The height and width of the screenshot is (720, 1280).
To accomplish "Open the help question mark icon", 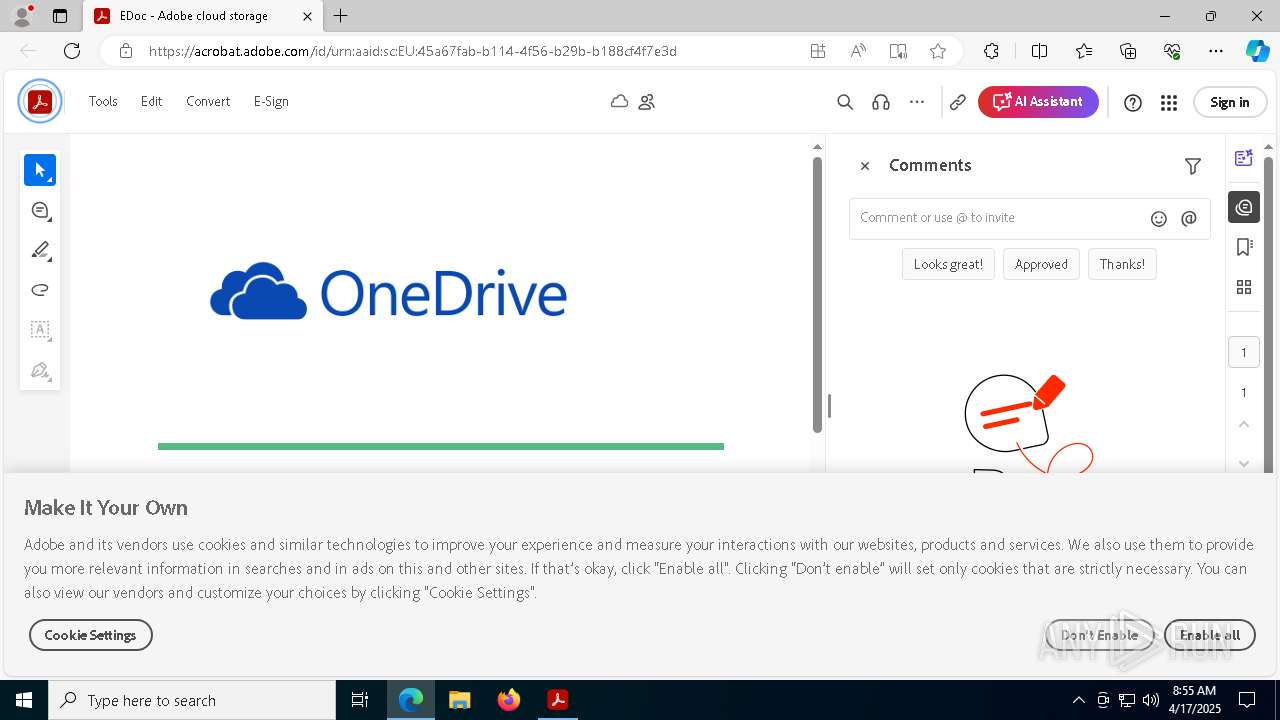I will 1133,102.
